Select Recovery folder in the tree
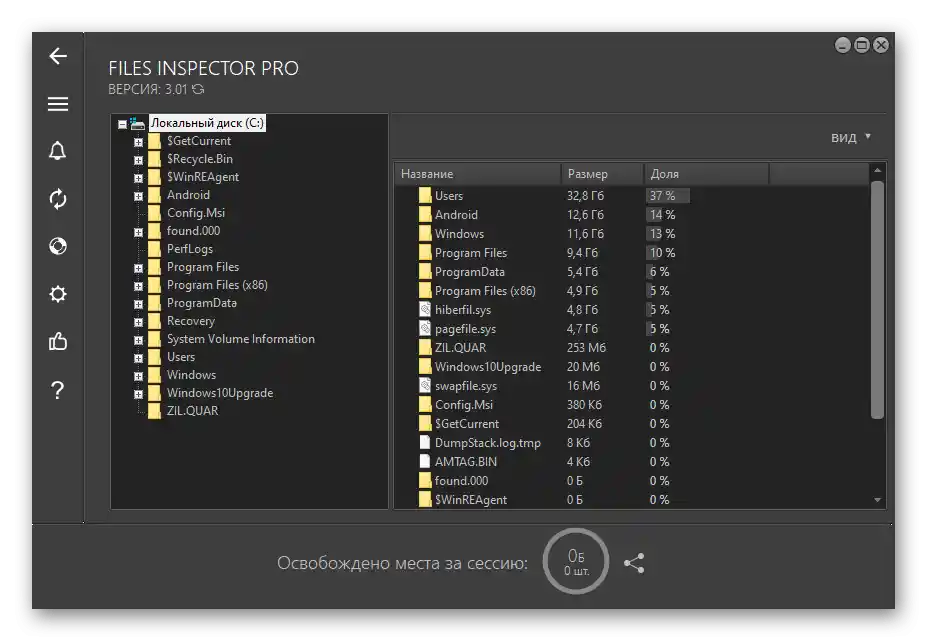This screenshot has height=641, width=927. pos(191,321)
